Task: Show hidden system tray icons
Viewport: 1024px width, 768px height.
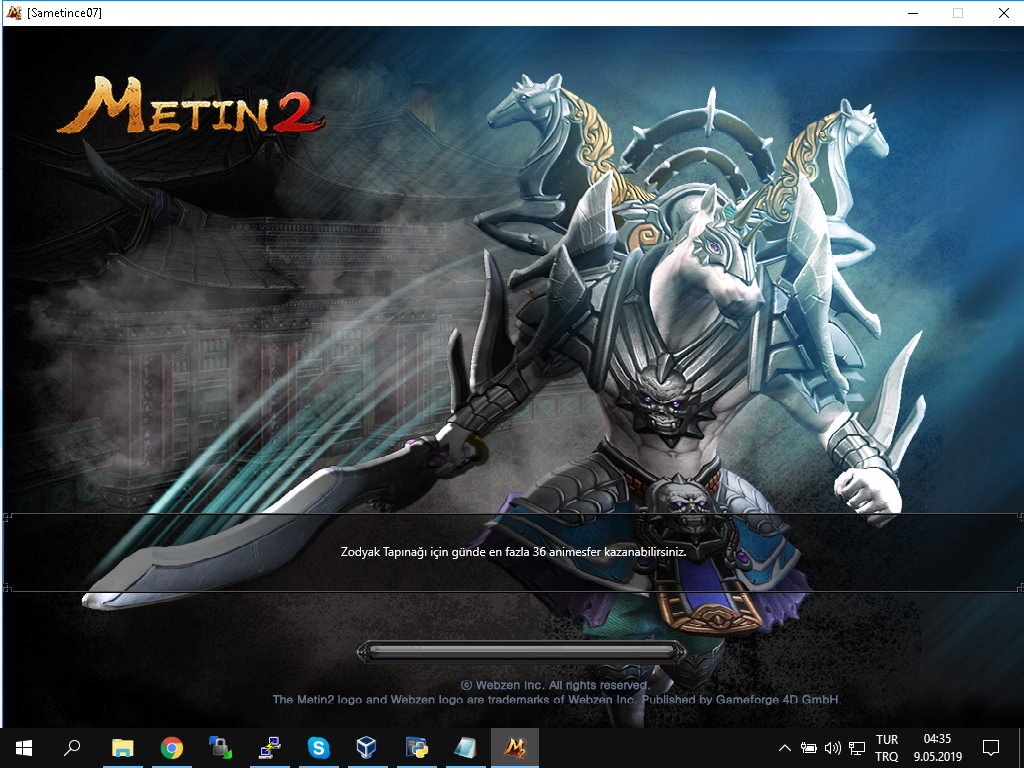Action: click(785, 748)
